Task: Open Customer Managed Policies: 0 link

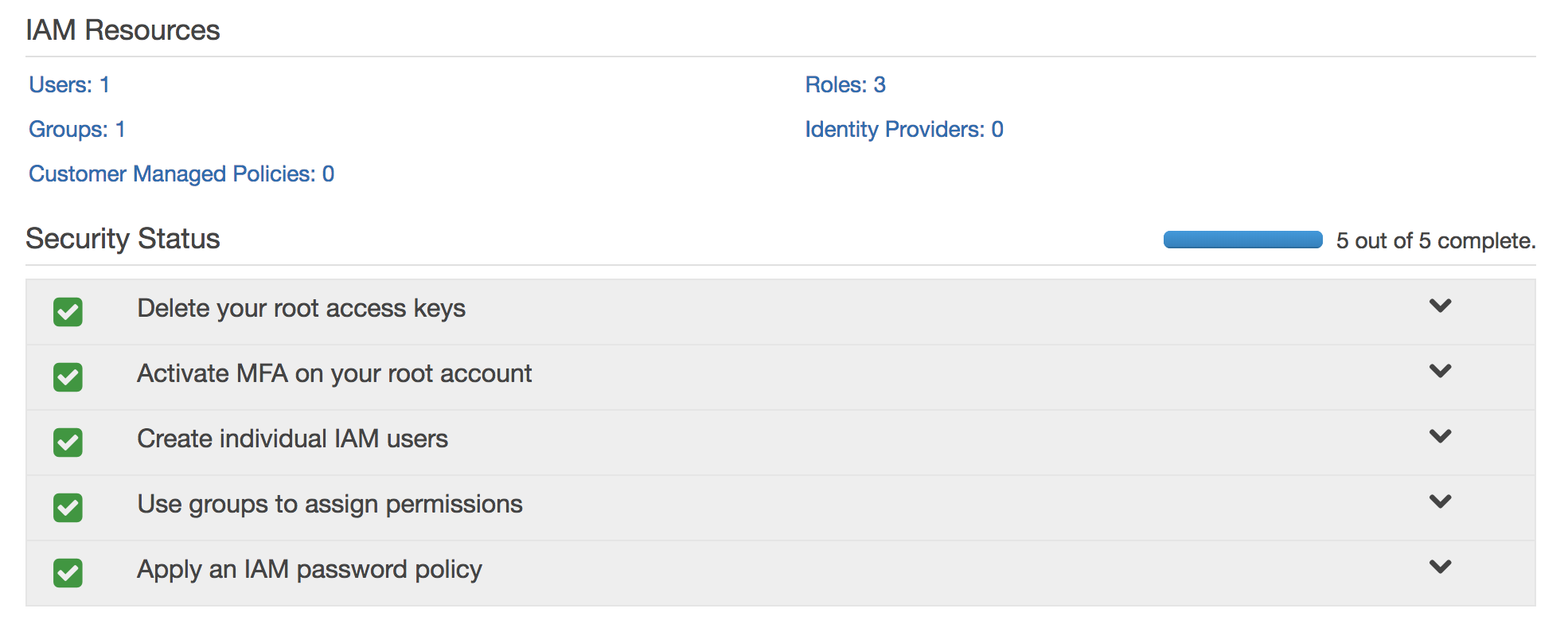Action: click(181, 174)
